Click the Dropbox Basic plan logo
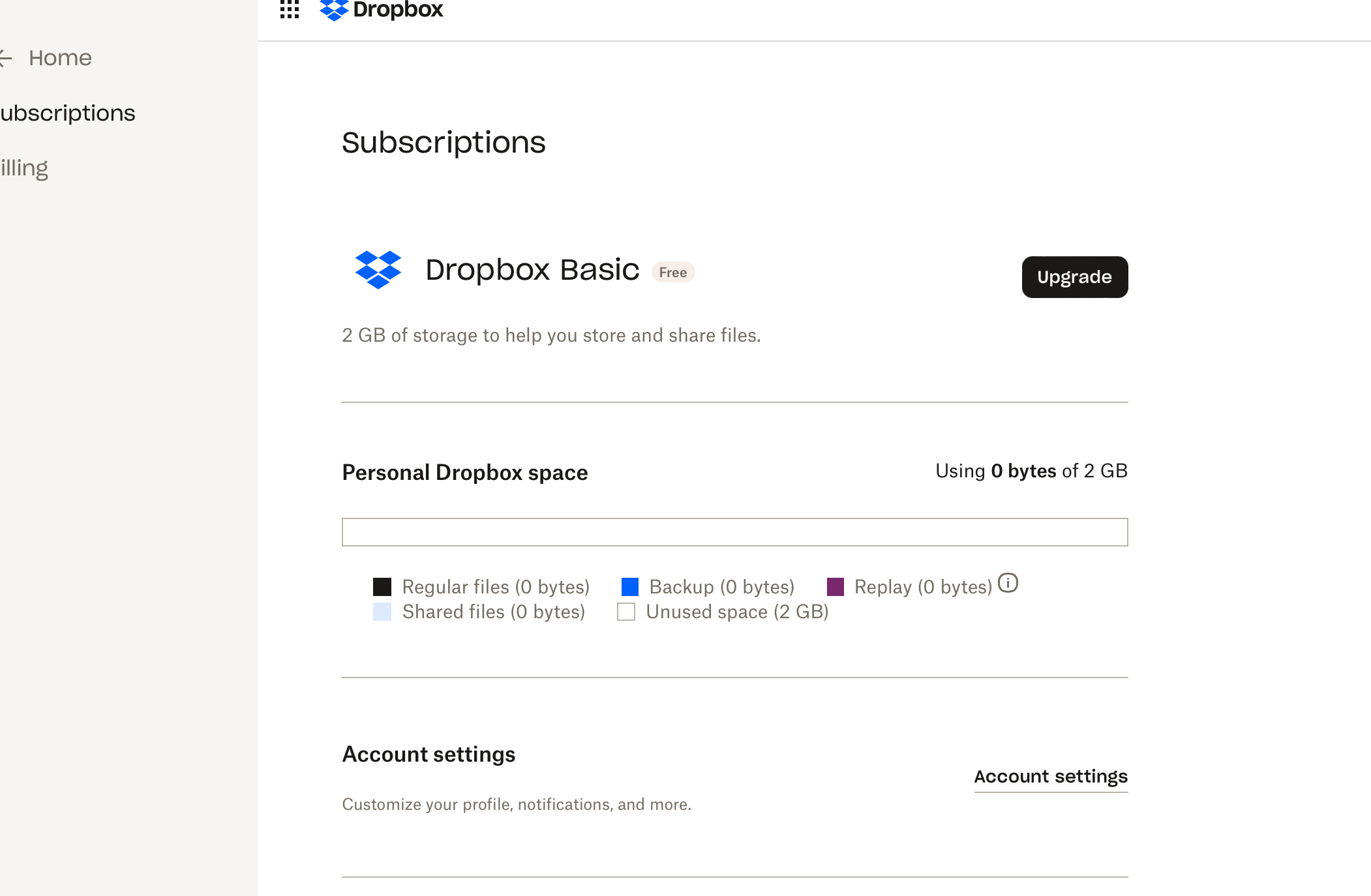 378,269
